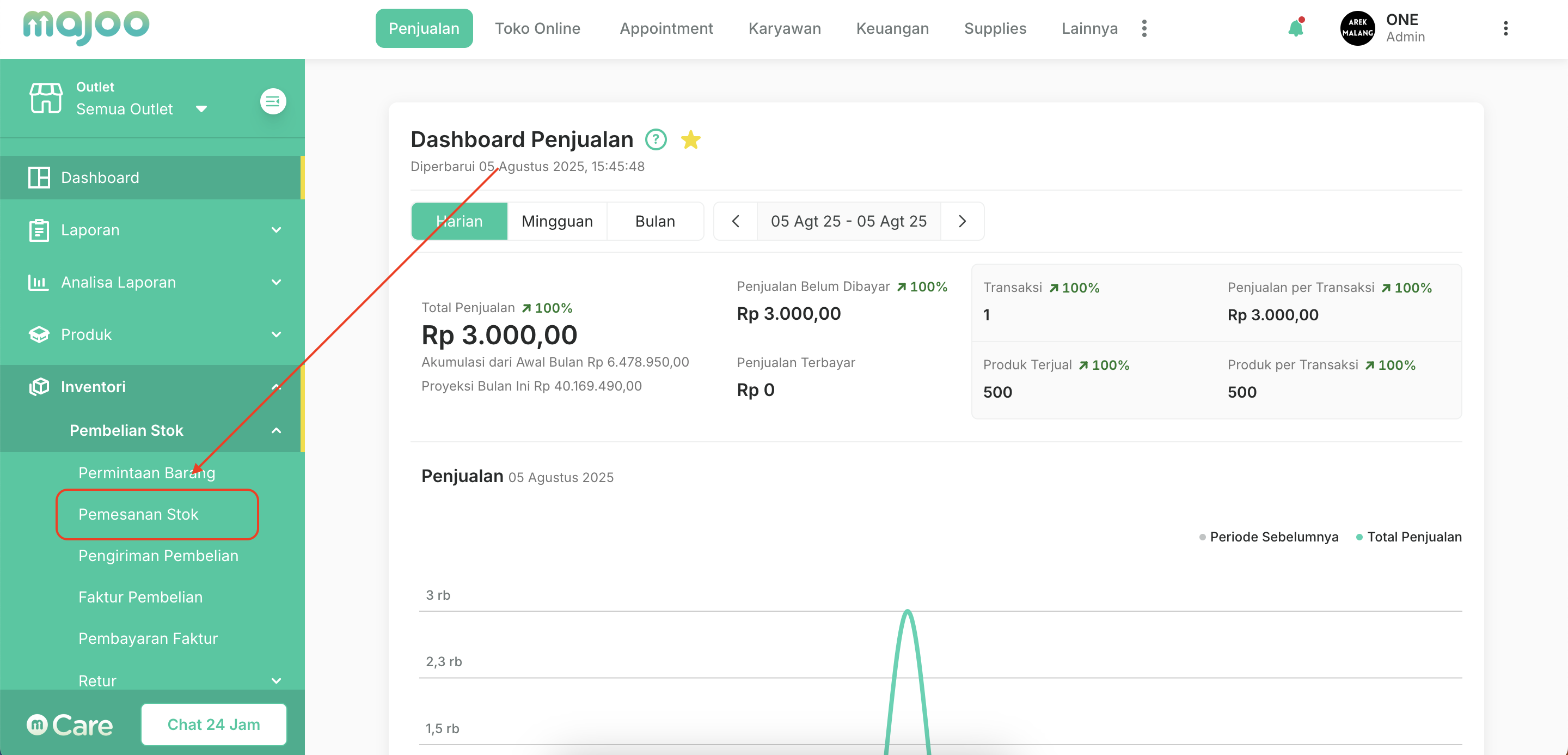Open the Lainnya tab

[1089, 29]
